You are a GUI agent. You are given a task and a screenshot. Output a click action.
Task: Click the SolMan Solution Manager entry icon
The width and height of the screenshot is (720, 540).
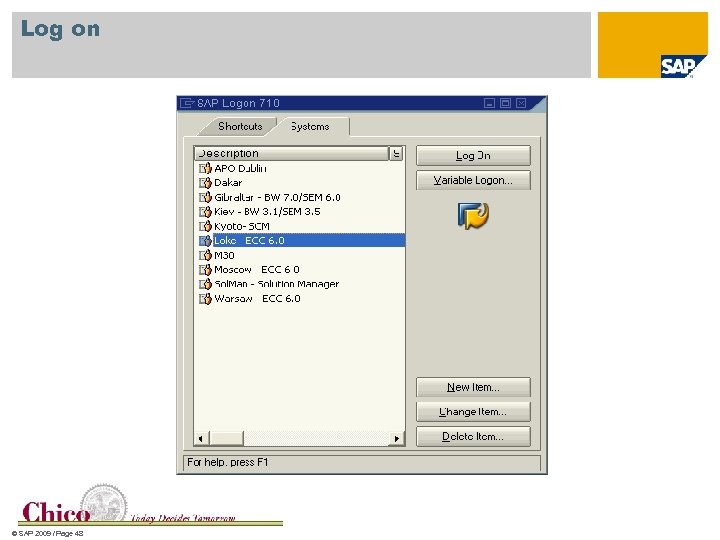coord(205,284)
